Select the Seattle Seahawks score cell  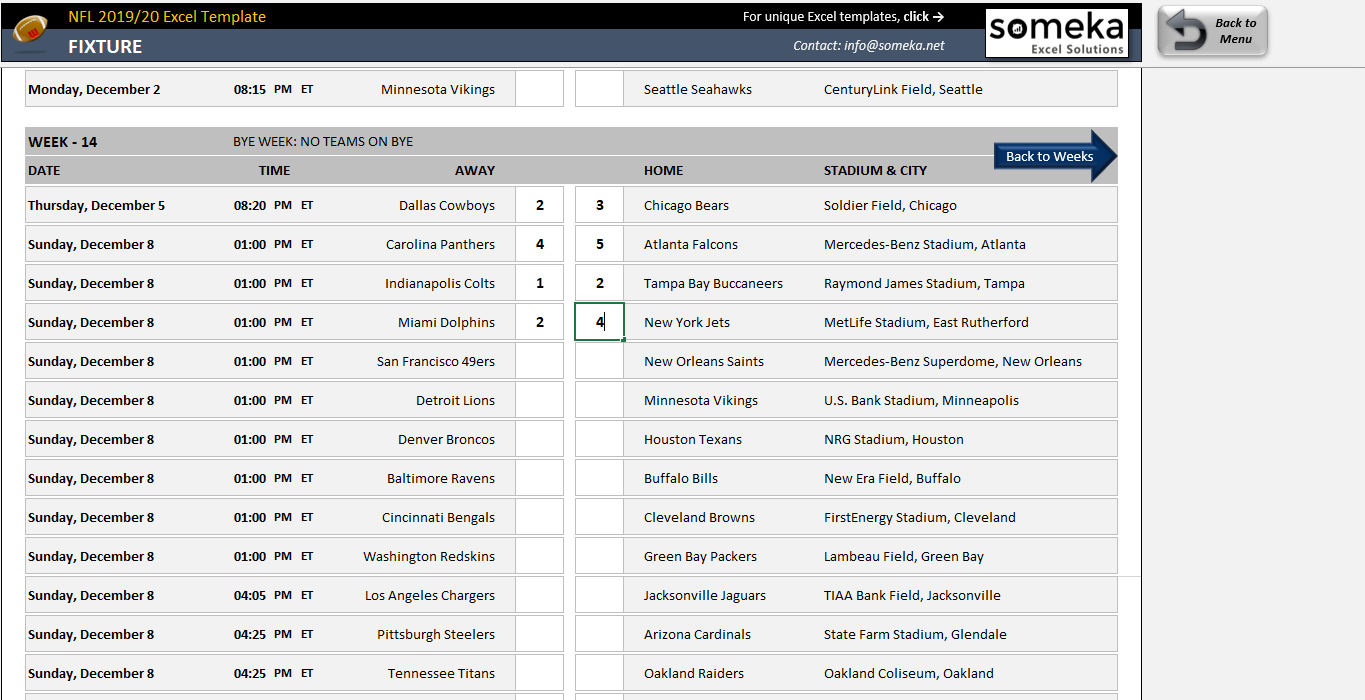(x=600, y=89)
